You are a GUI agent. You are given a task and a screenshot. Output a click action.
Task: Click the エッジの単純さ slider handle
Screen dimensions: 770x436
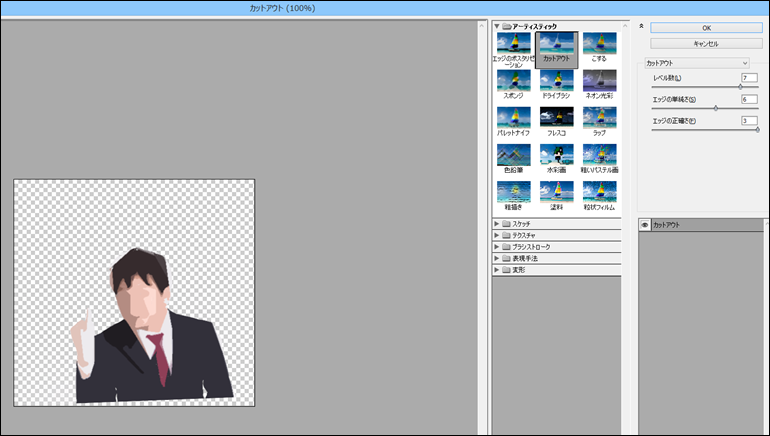(715, 108)
